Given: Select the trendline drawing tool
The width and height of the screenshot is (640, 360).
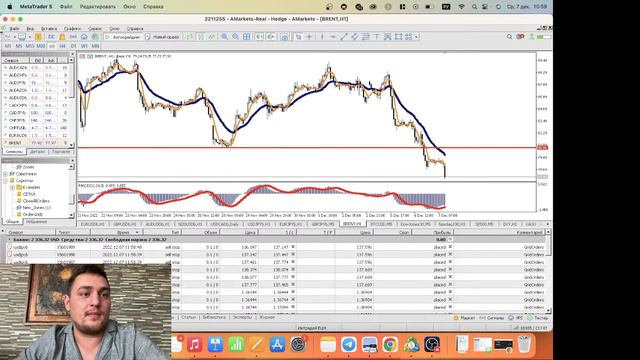Looking at the screenshot, I should tap(344, 37).
